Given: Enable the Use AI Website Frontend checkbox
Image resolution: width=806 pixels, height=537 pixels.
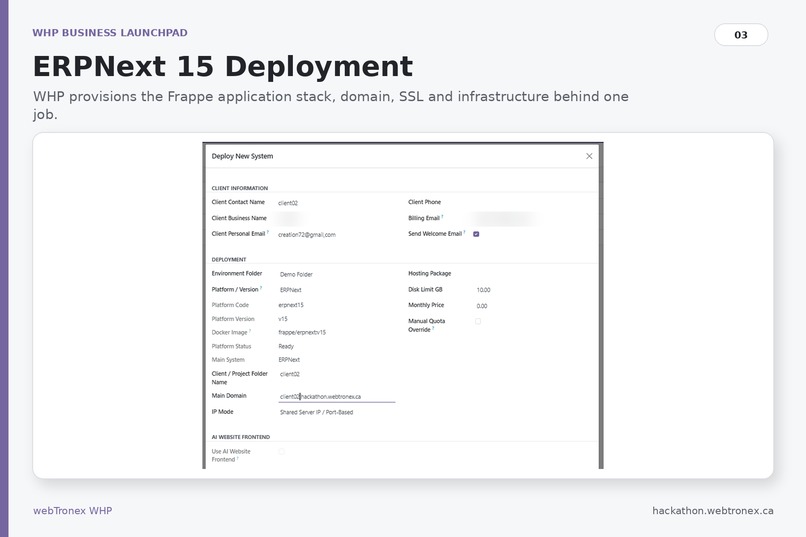Looking at the screenshot, I should 281,452.
